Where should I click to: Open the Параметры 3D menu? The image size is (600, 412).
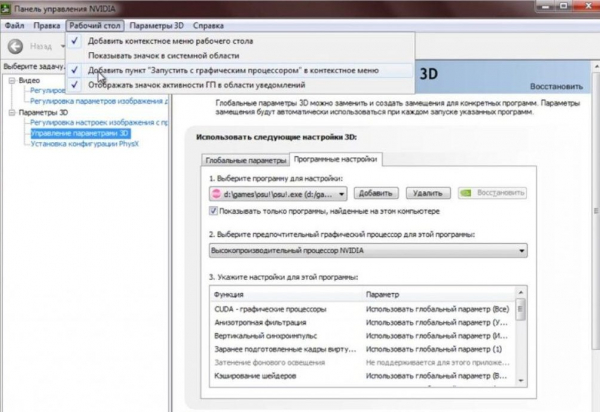pyautogui.click(x=157, y=26)
